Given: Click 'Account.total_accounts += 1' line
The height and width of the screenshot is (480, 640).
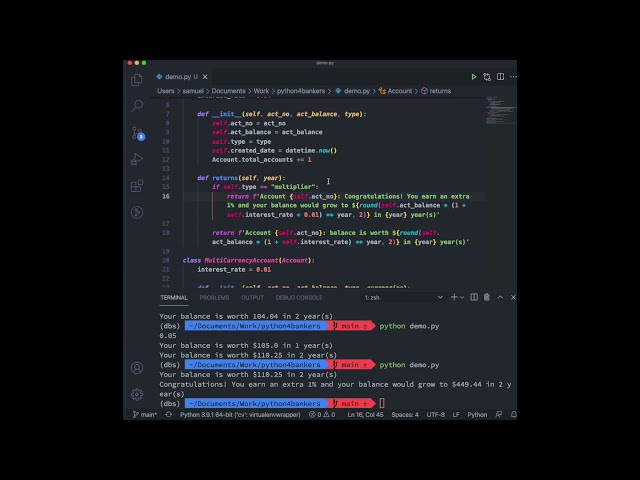Looking at the screenshot, I should (x=262, y=160).
